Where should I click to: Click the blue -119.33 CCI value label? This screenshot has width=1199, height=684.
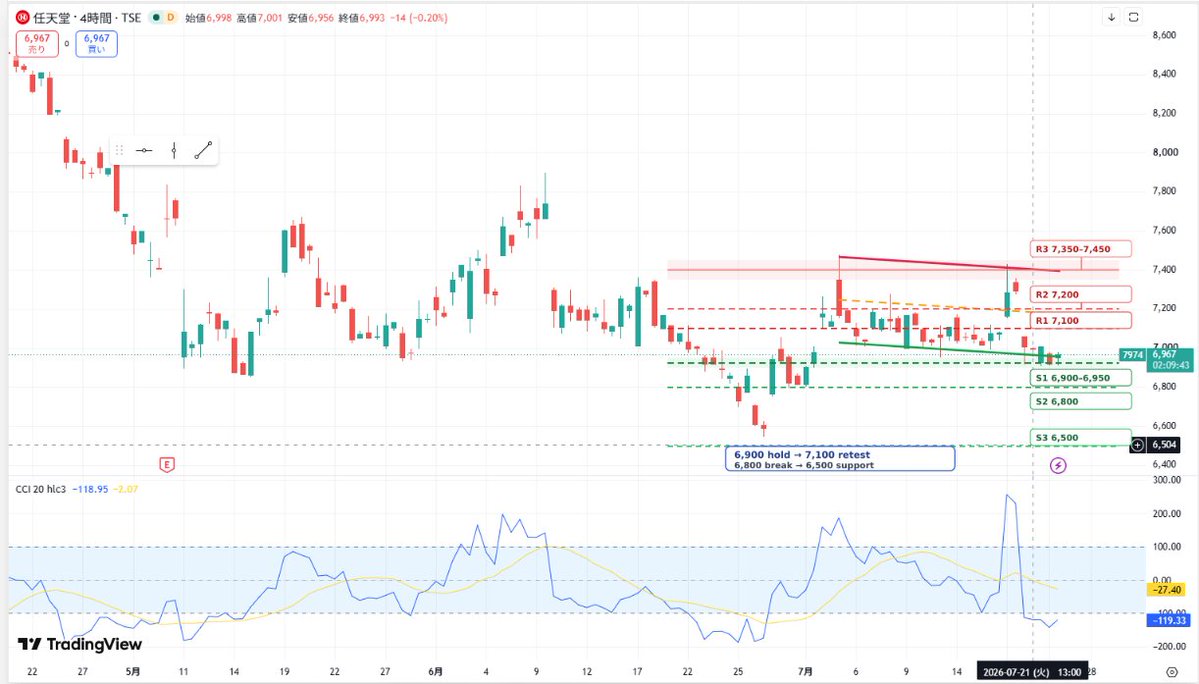[x=1168, y=620]
